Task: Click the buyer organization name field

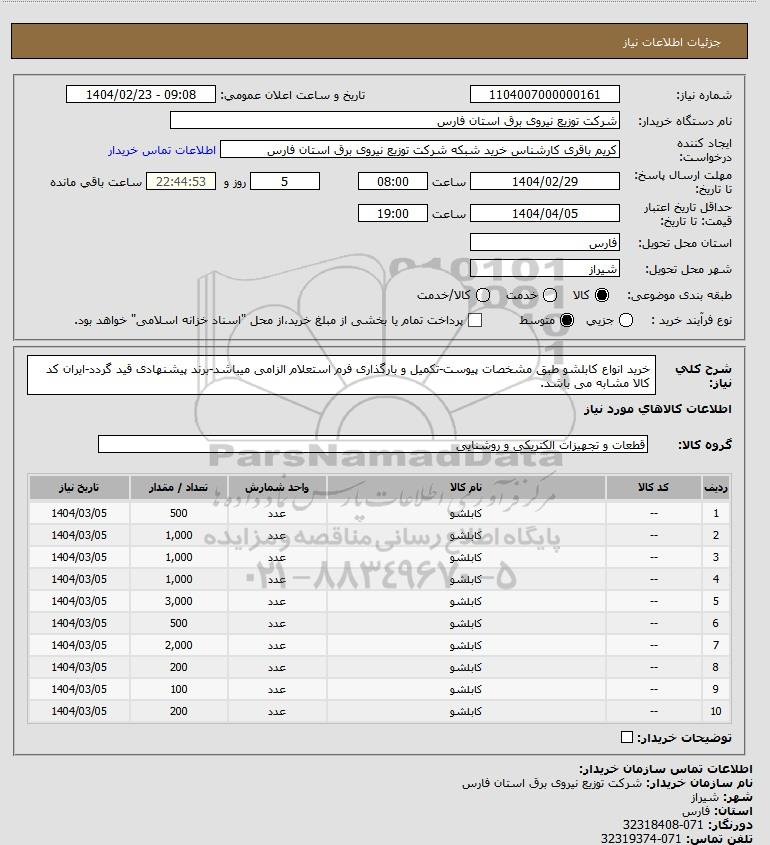Action: 394,120
